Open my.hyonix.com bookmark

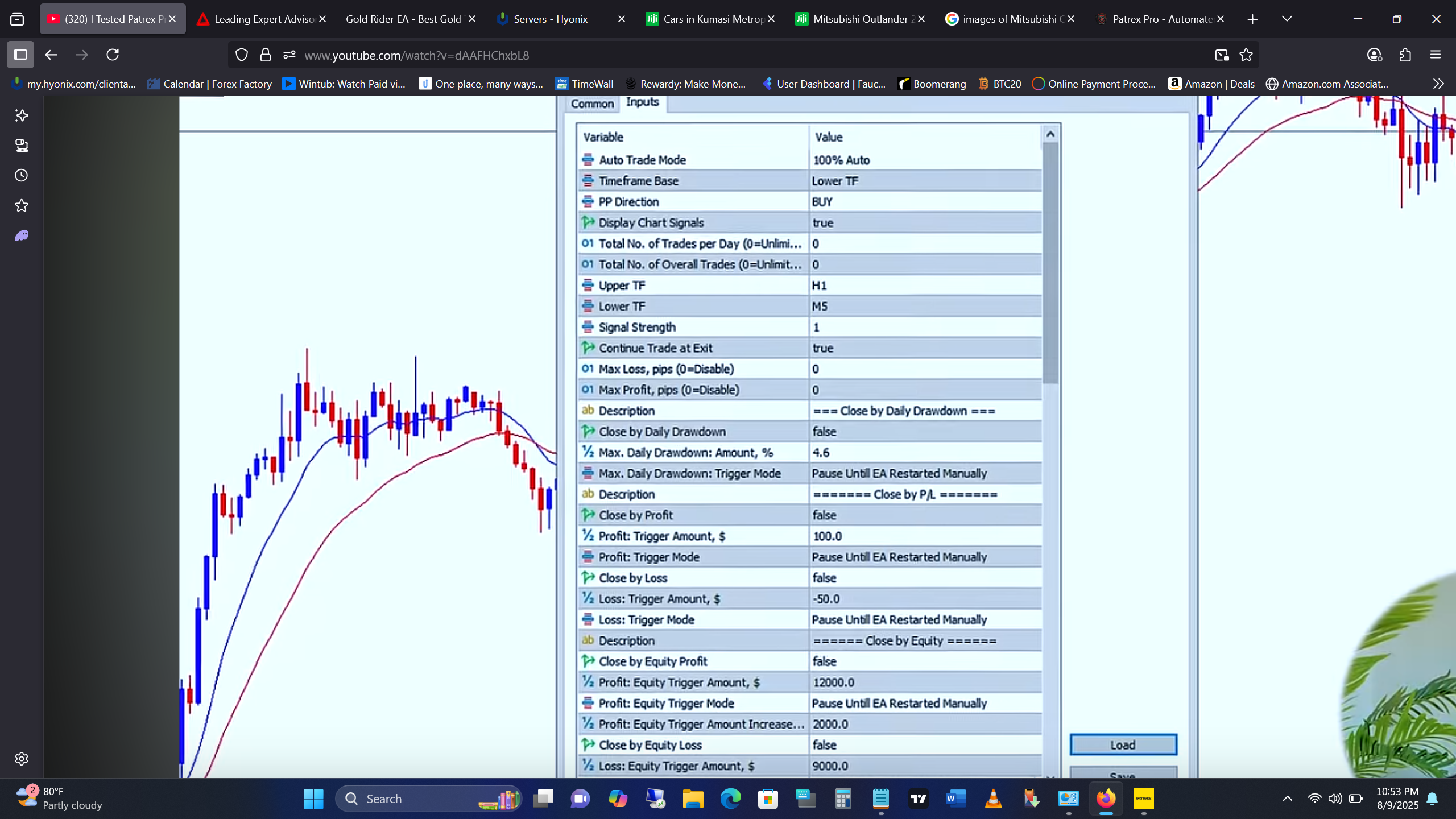pyautogui.click(x=74, y=84)
